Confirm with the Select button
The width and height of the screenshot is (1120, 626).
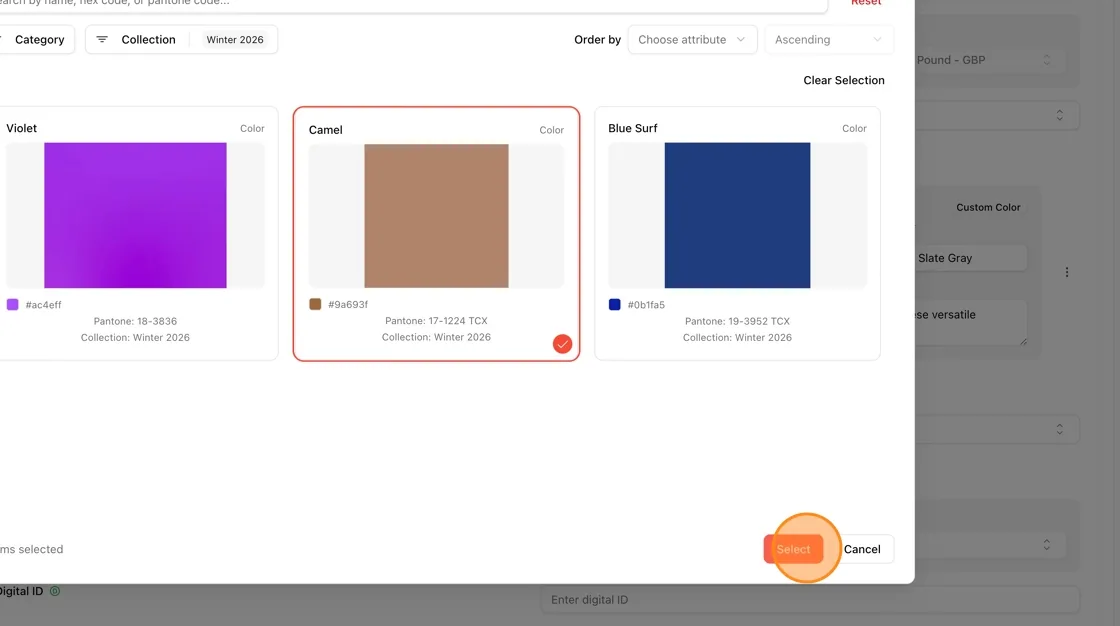793,549
